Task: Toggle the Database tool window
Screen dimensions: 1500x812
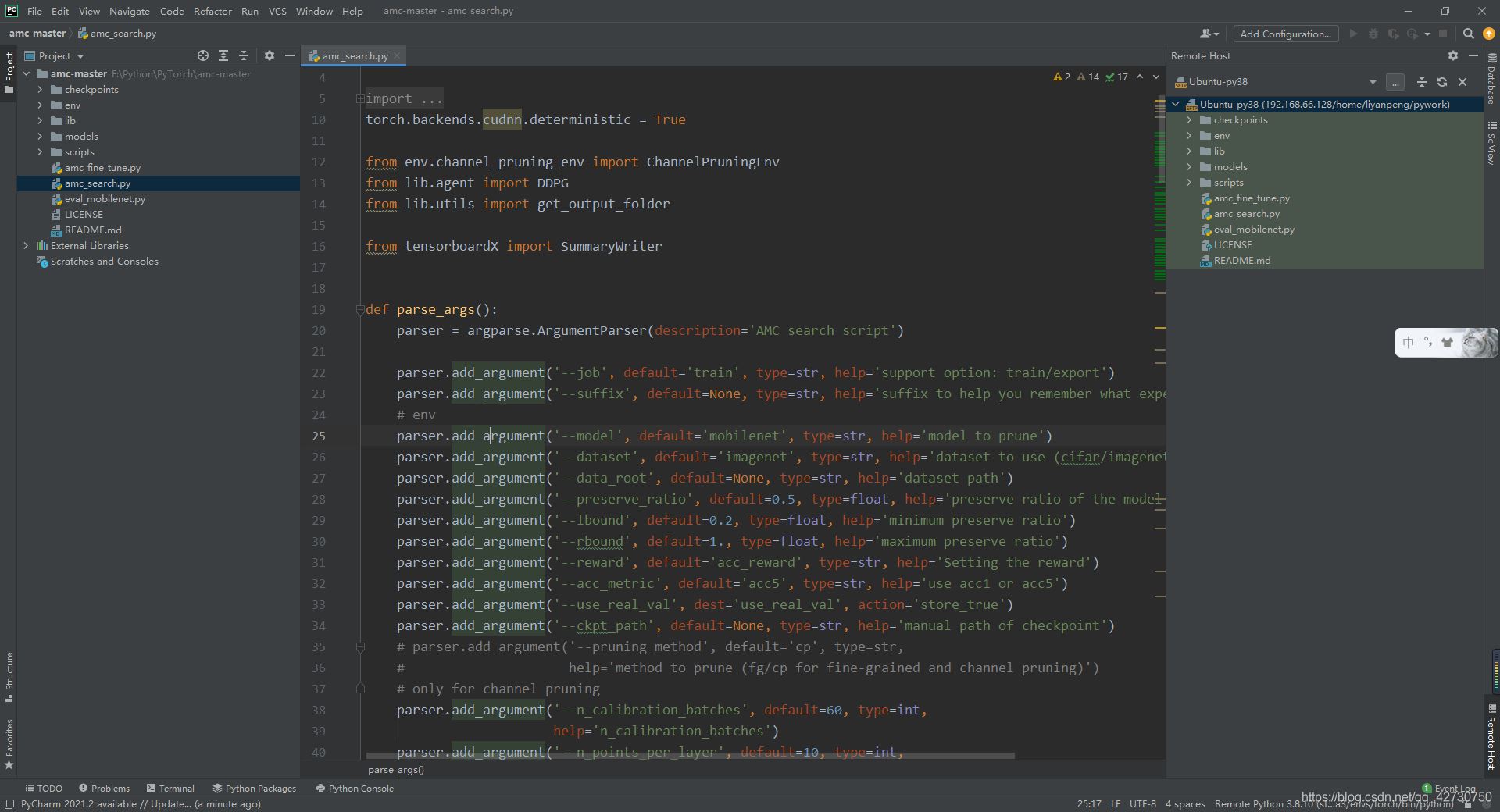Action: click(1491, 80)
